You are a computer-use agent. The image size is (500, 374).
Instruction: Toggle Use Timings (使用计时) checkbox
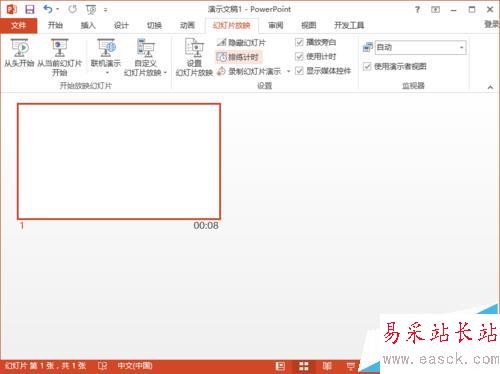pos(299,57)
